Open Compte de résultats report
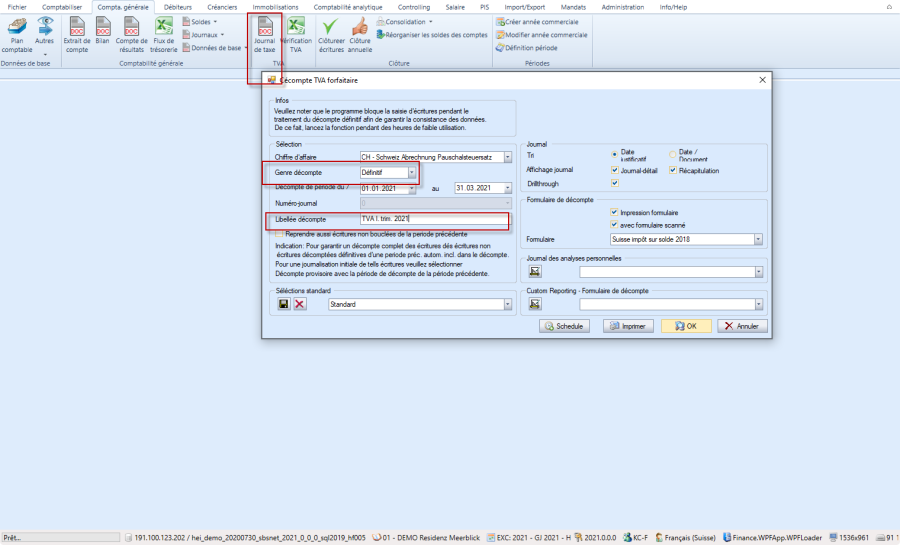 click(x=131, y=35)
